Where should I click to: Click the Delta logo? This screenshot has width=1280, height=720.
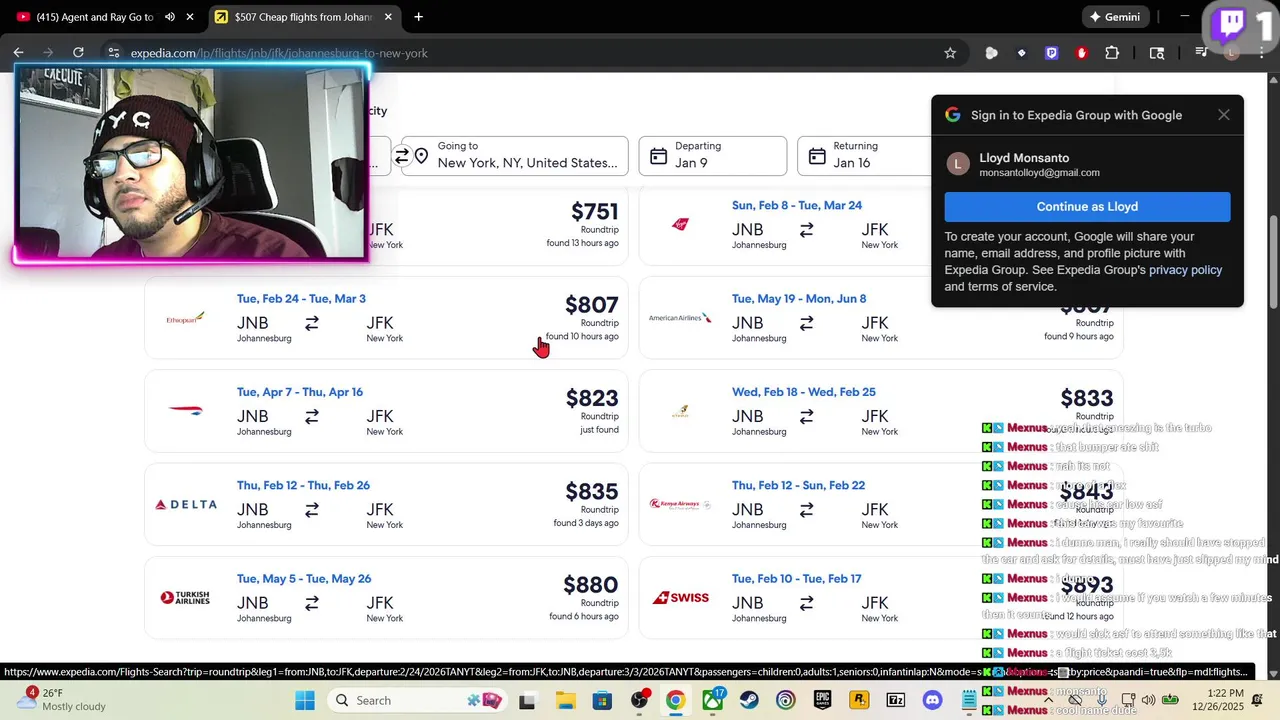(186, 504)
